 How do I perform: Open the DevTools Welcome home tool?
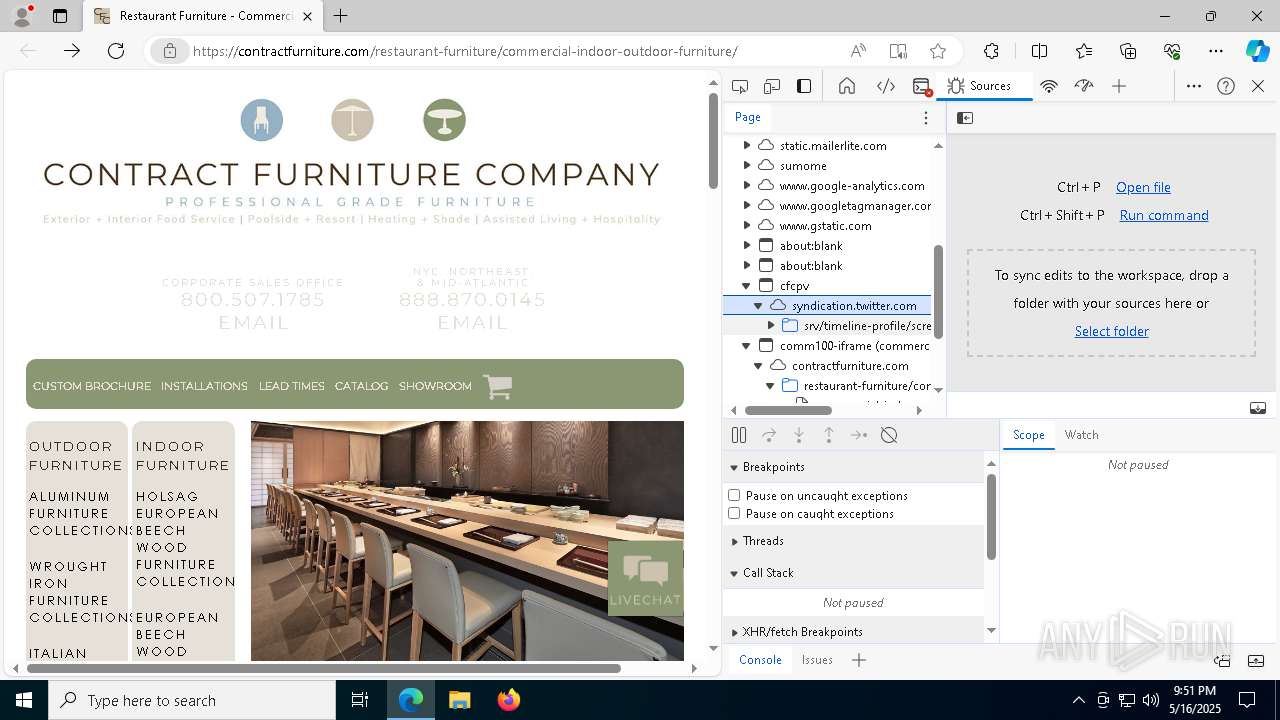(x=847, y=86)
